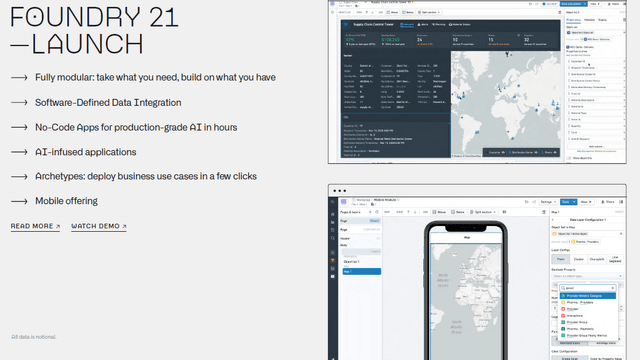Move section up arrow in mobile module toolbar

[408, 212]
